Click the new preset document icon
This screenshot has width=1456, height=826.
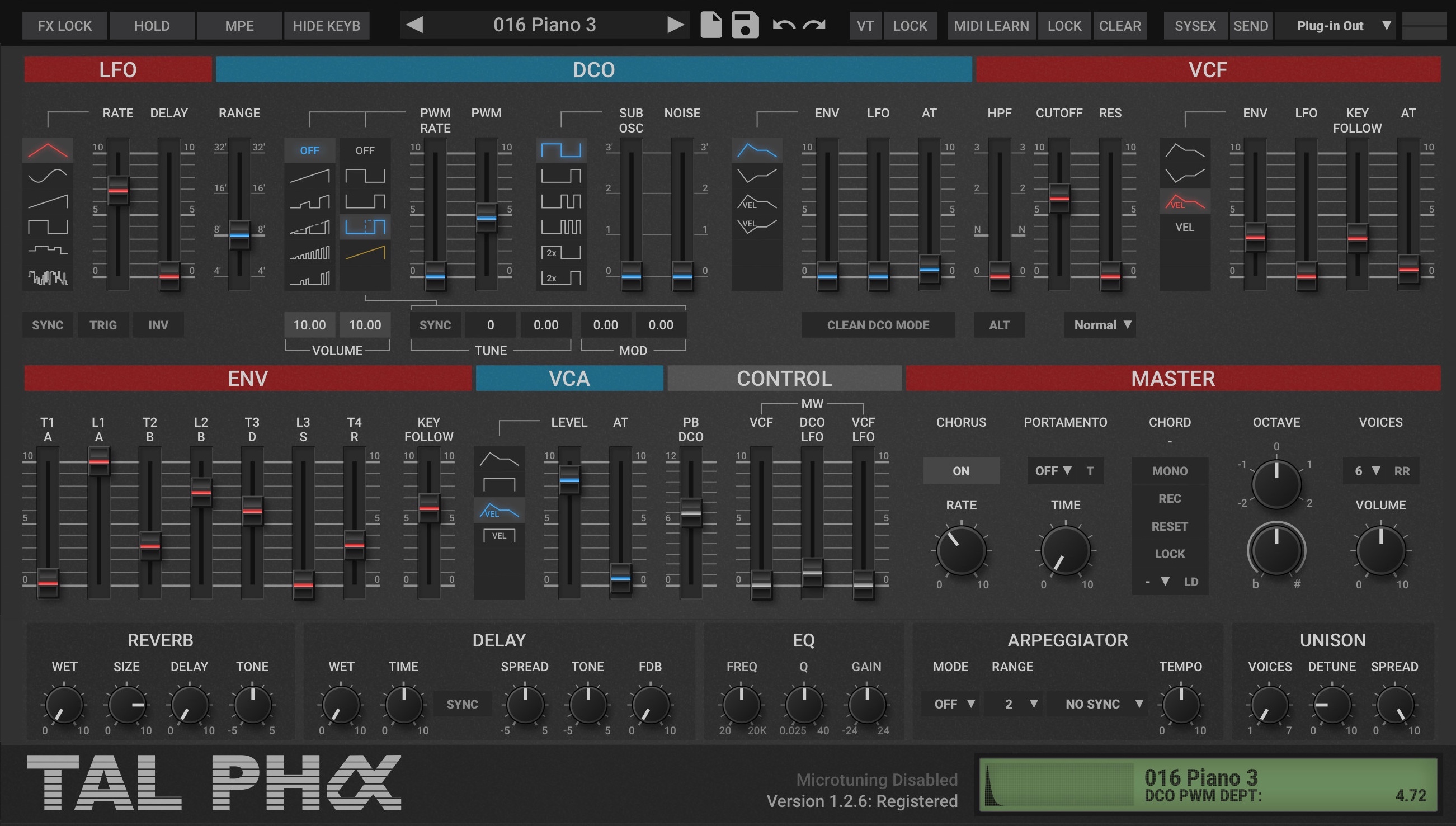pos(710,25)
